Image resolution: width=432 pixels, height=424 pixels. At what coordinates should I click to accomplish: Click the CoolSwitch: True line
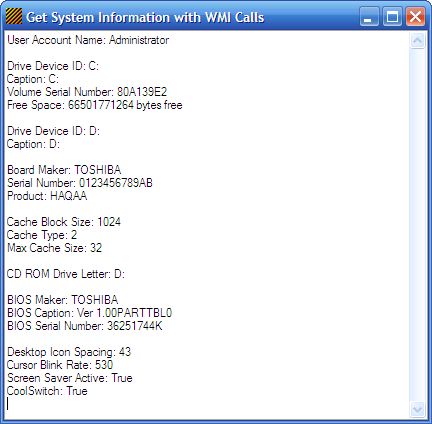pos(47,391)
